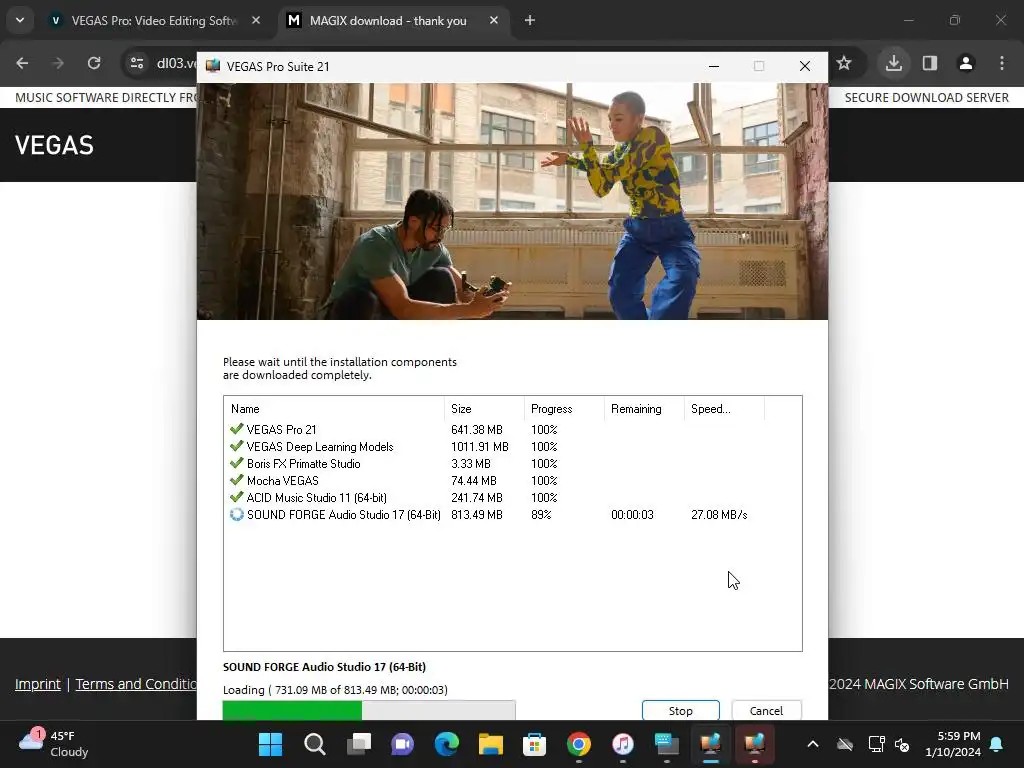Select Mocha VEGAS row

[513, 481]
